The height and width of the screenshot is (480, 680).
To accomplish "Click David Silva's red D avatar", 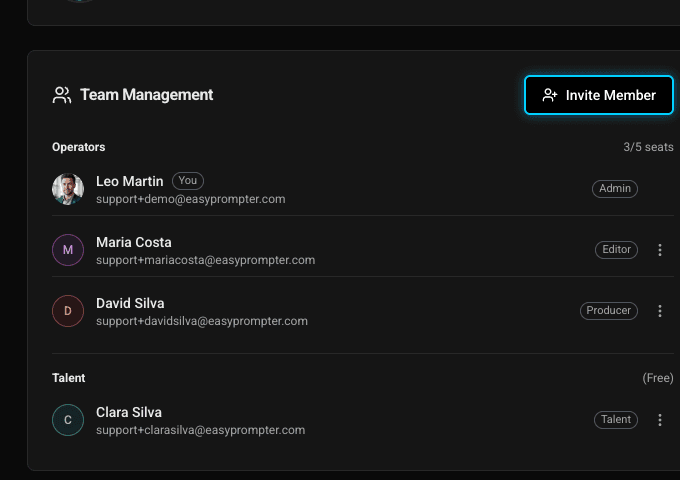I will click(68, 311).
